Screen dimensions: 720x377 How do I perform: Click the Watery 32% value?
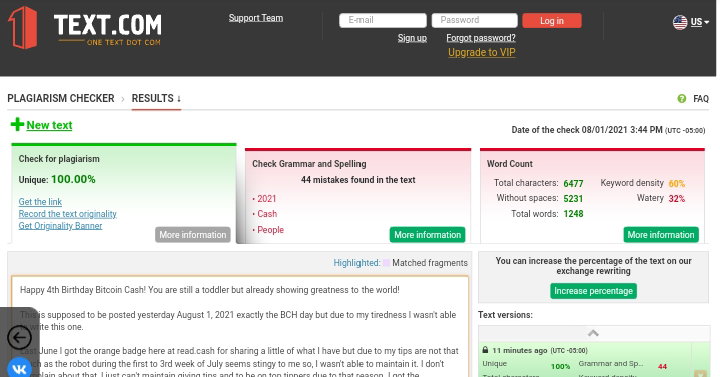click(676, 199)
